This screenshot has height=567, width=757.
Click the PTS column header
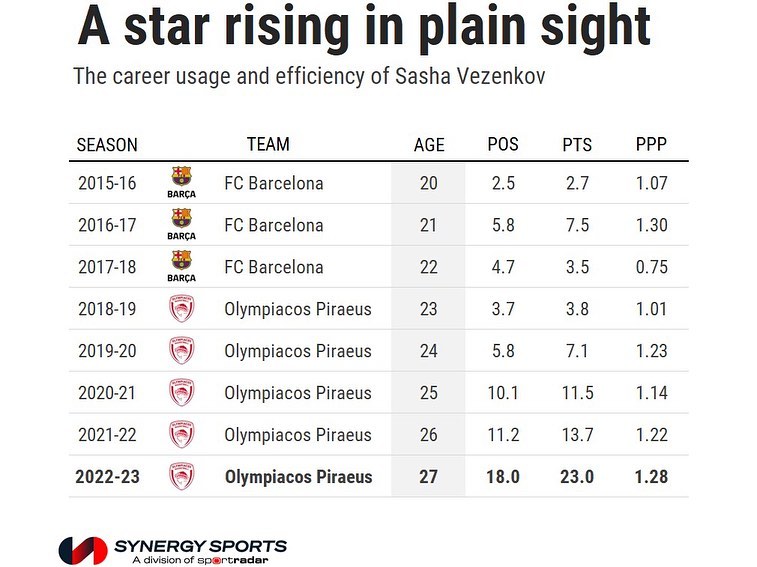coord(577,145)
